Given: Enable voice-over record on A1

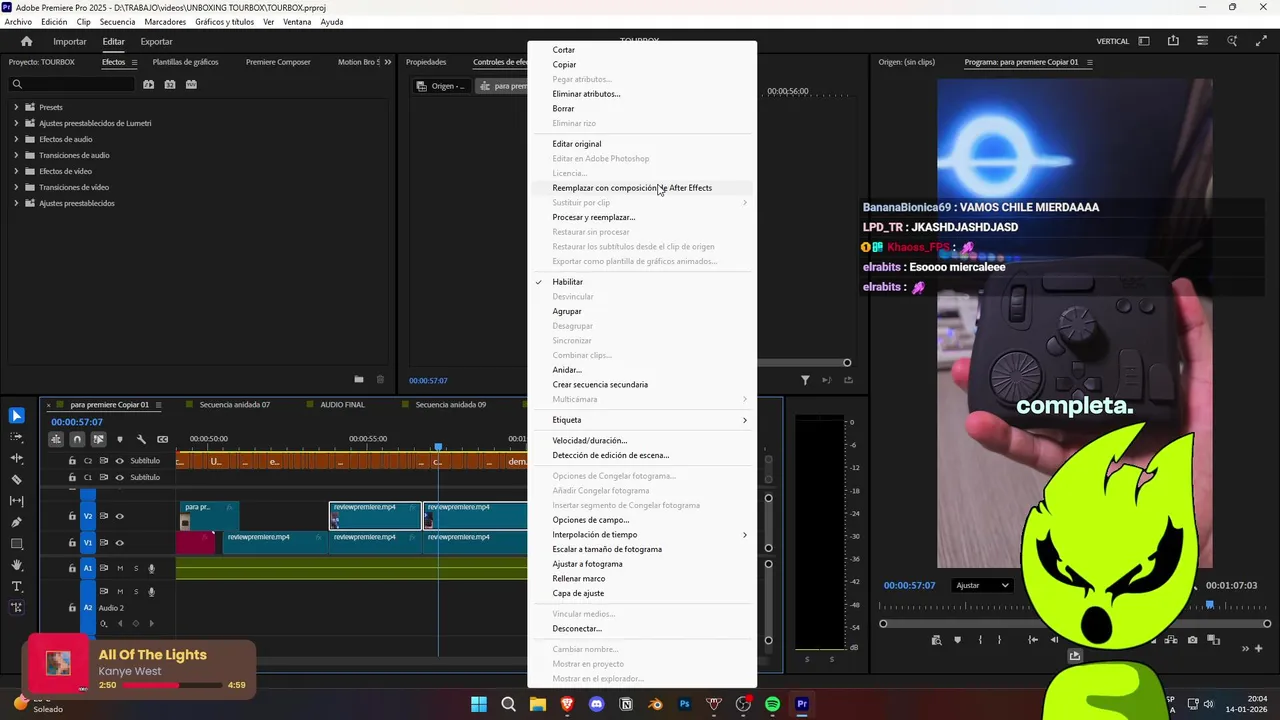Looking at the screenshot, I should [x=152, y=568].
